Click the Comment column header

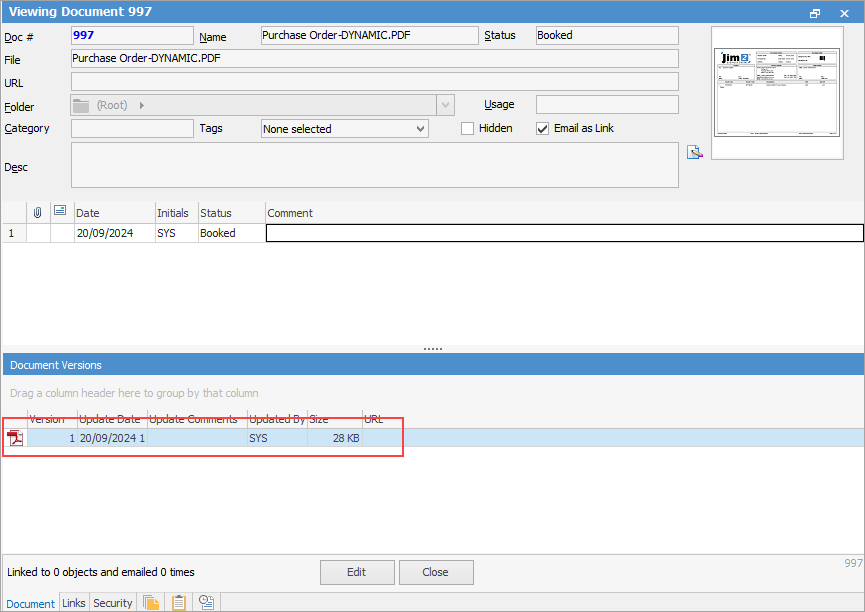pyautogui.click(x=564, y=213)
